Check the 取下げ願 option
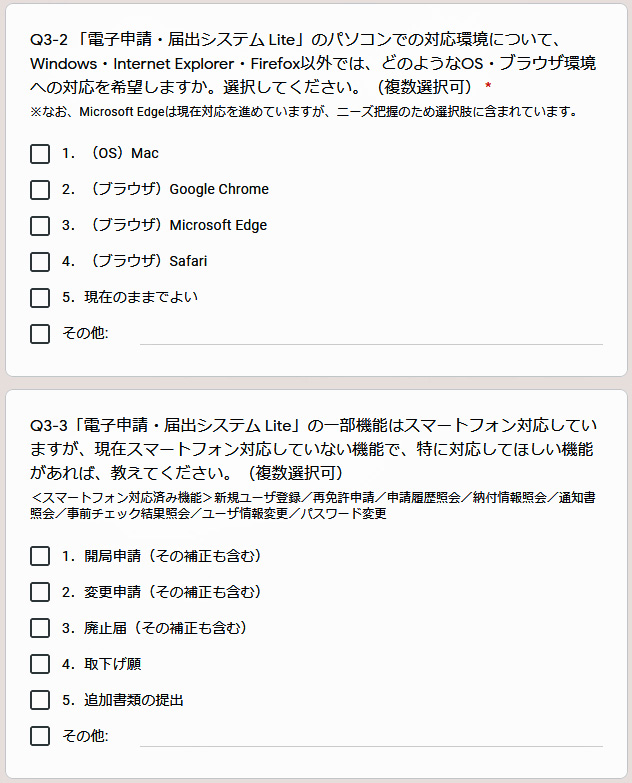This screenshot has width=632, height=783. 40,664
